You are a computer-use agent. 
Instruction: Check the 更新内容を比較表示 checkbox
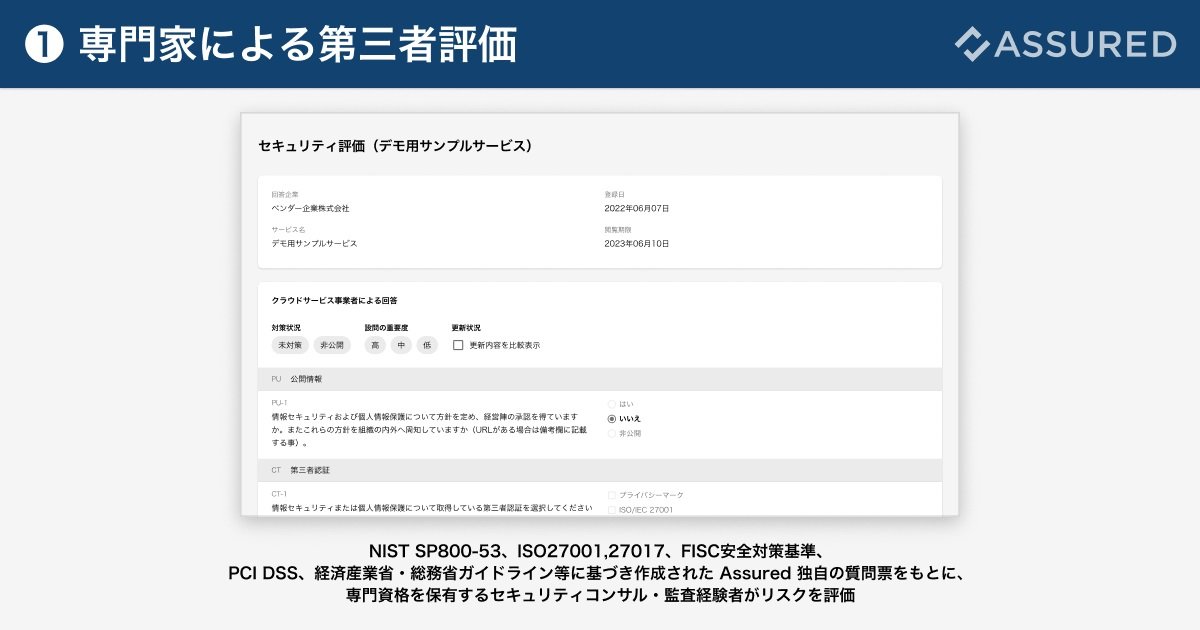pos(458,345)
